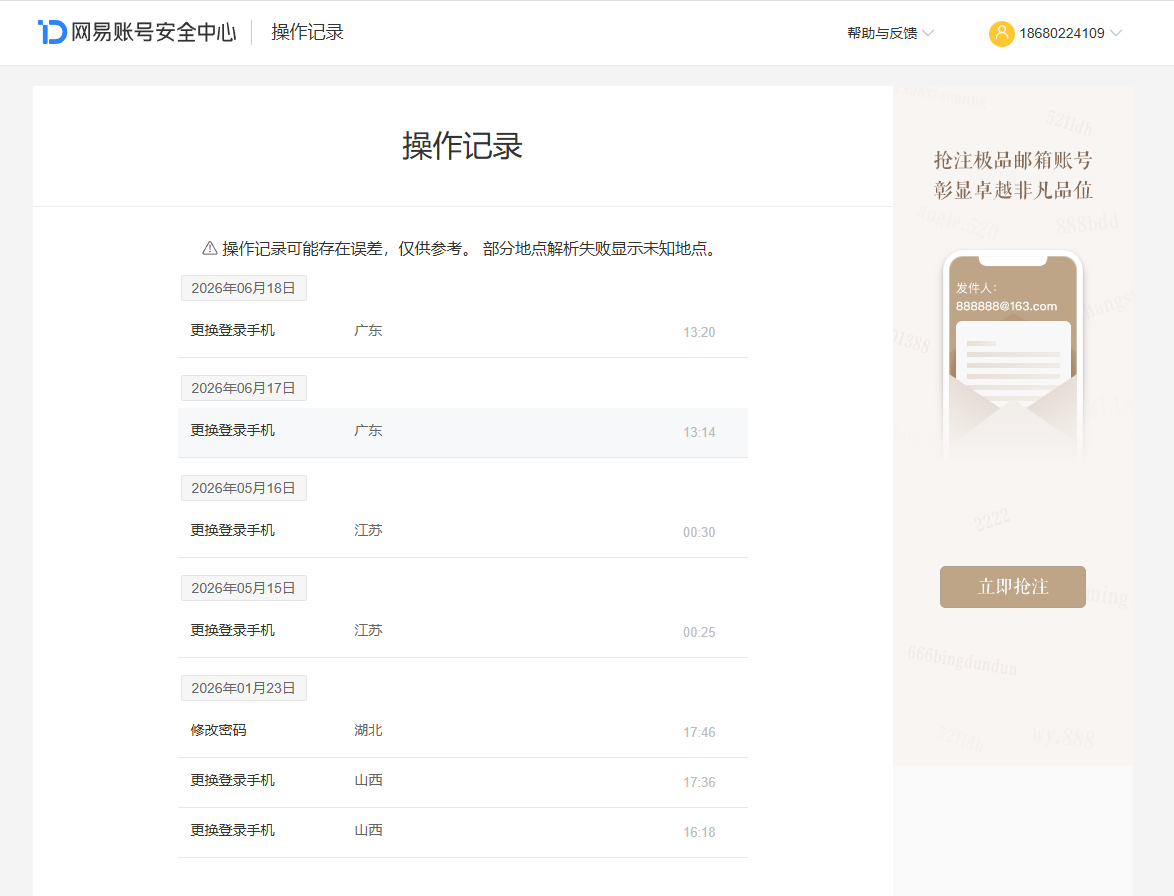Click the 广东 location on June 18
The height and width of the screenshot is (896, 1174).
368,330
